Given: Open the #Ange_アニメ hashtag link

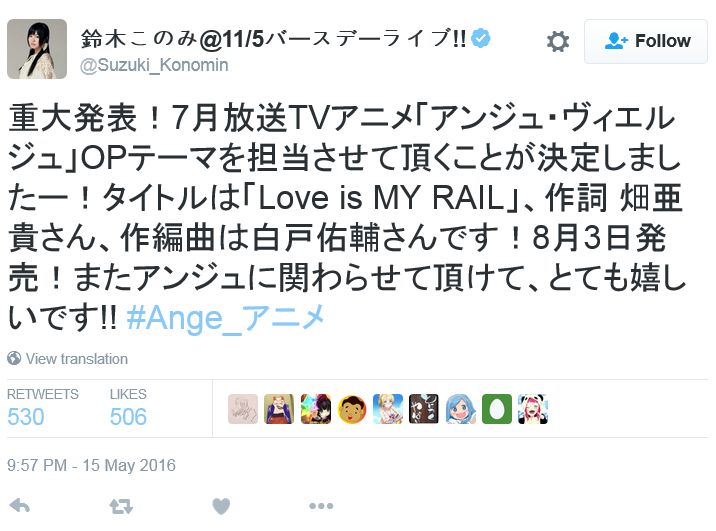Looking at the screenshot, I should [226, 318].
